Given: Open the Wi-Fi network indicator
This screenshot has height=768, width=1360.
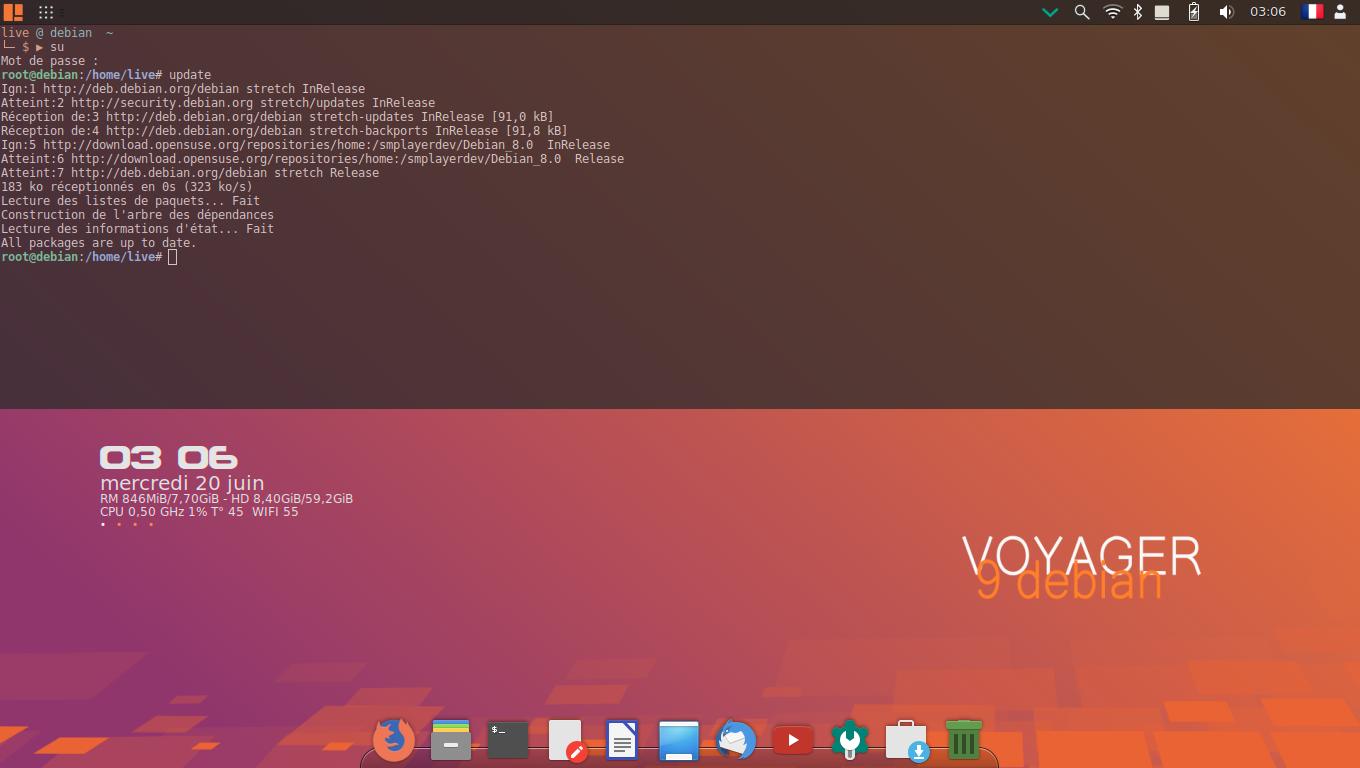Looking at the screenshot, I should 1112,12.
